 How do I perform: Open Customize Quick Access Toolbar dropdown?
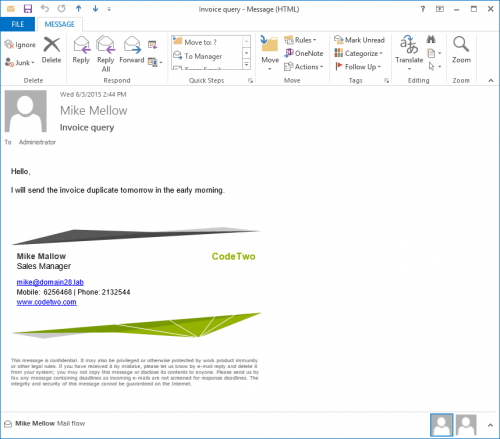109,9
